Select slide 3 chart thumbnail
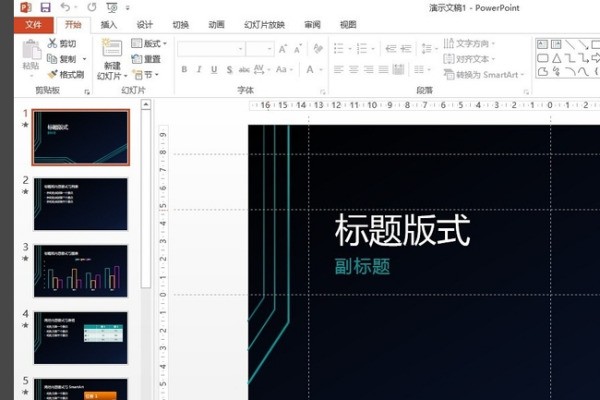This screenshot has width=600, height=400. (81, 271)
